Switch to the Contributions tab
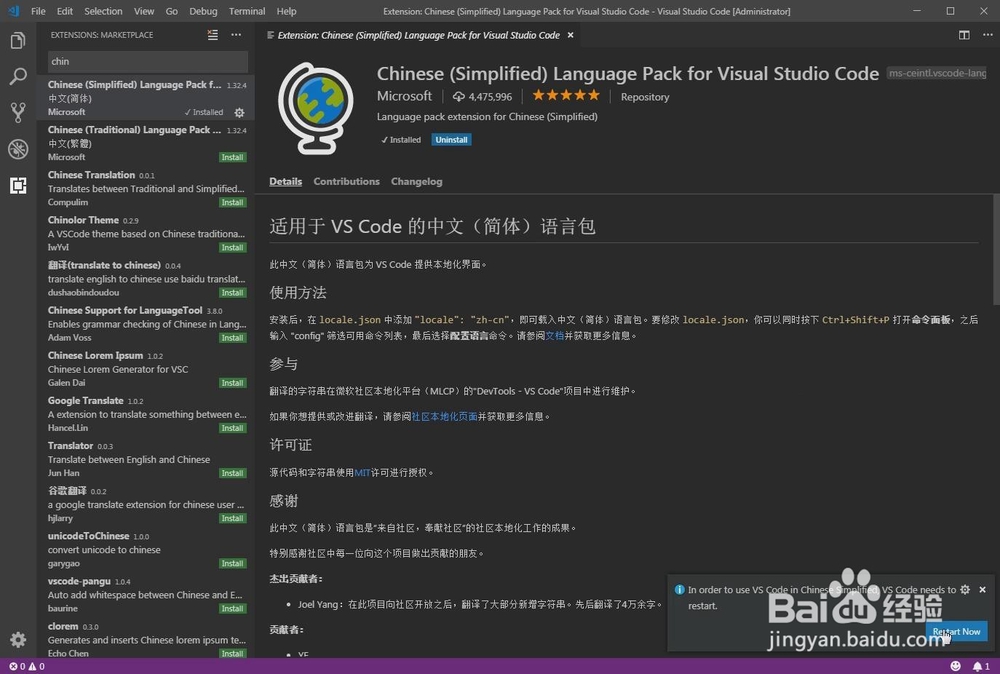This screenshot has width=1000, height=674. point(346,182)
